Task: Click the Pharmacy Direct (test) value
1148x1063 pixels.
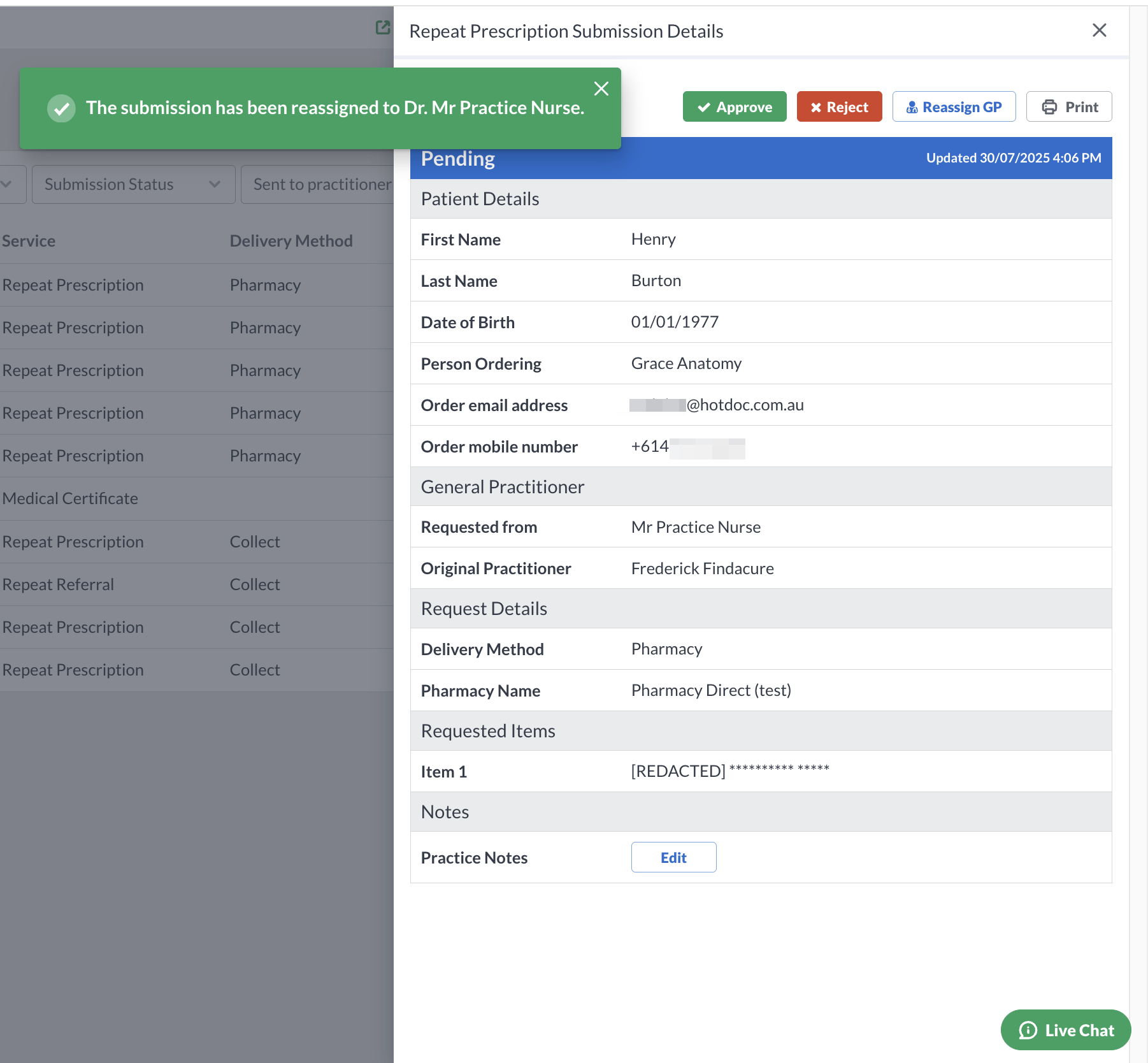Action: click(711, 690)
